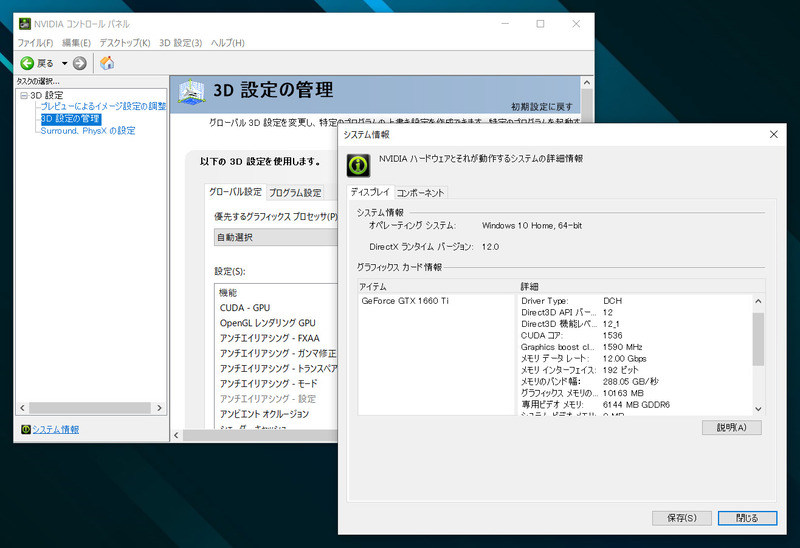Open the デスクトップ(K) menu
Screen dimensions: 800x548
point(124,43)
